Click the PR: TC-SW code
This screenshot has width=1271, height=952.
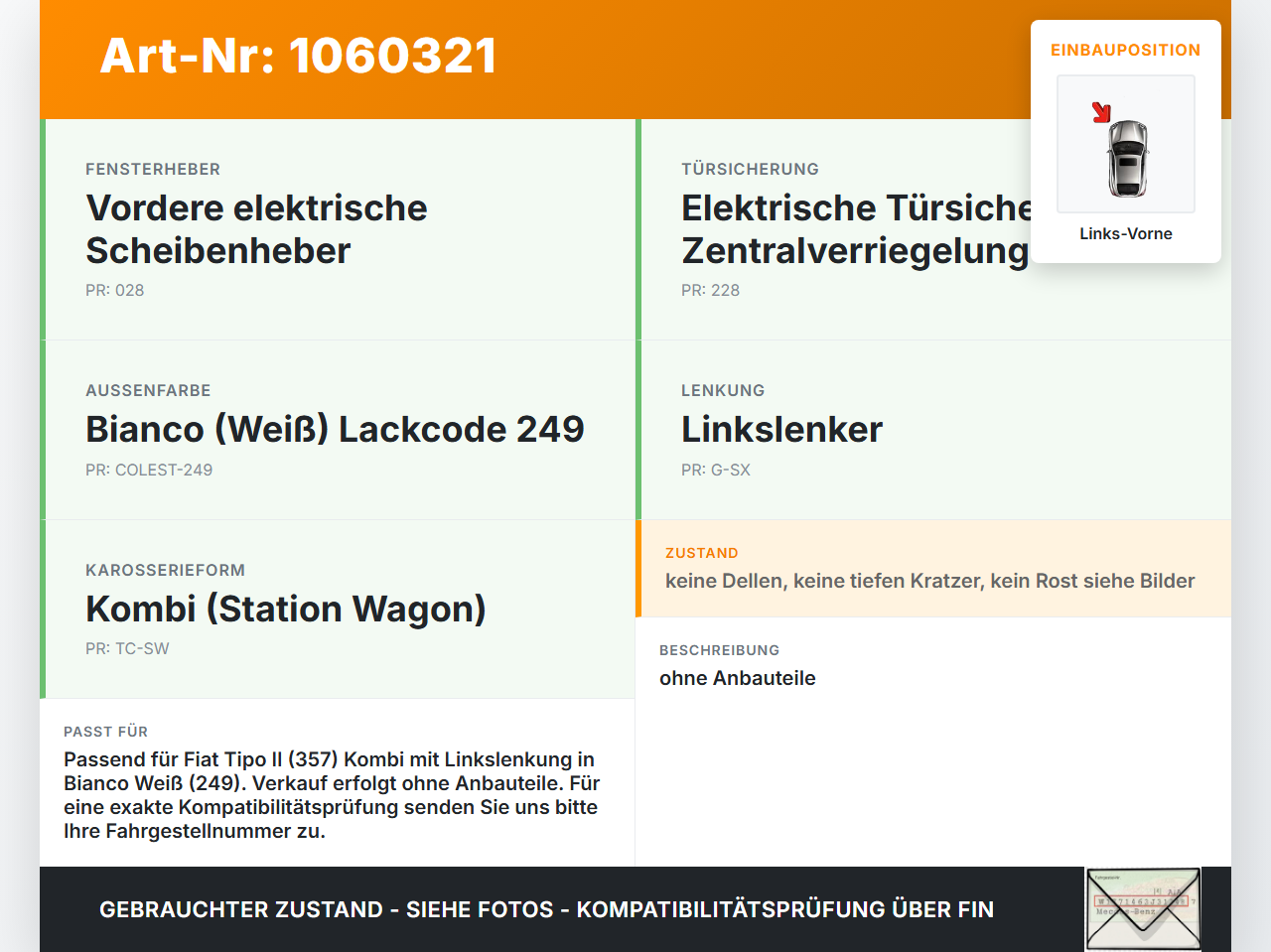pos(127,648)
